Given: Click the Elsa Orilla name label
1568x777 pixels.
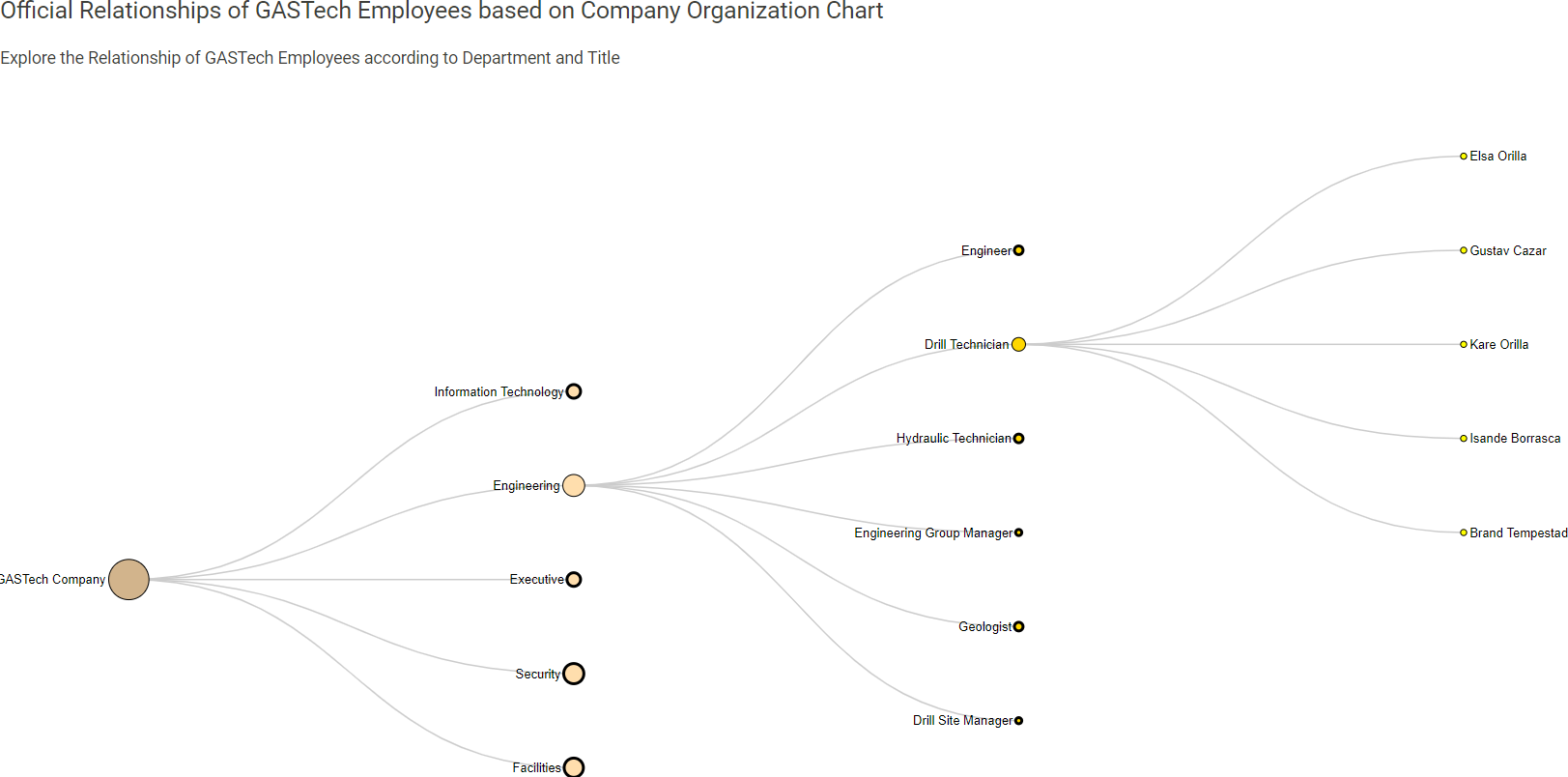Looking at the screenshot, I should coord(1498,156).
